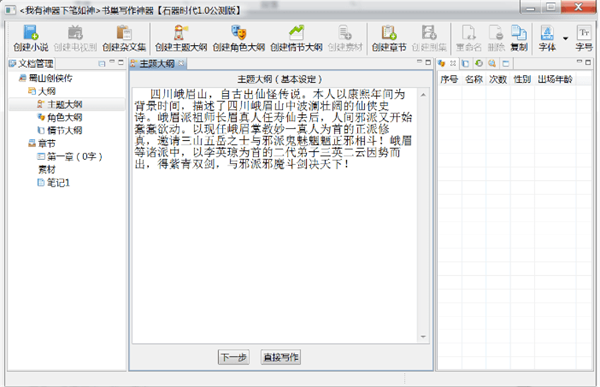Minimize the right-side role panel
The height and width of the screenshot is (387, 600).
point(579,61)
